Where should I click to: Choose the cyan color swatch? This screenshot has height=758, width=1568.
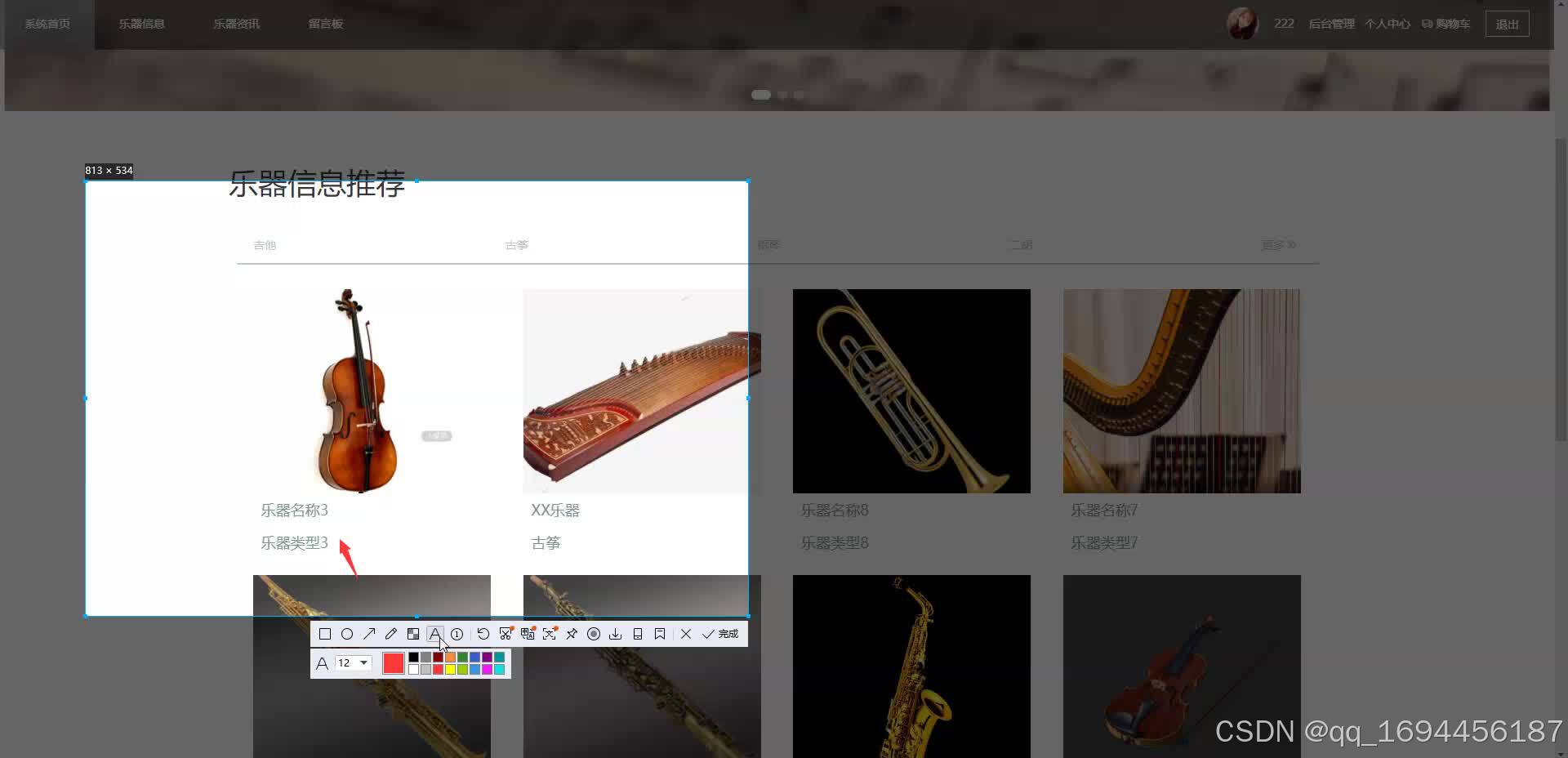click(499, 669)
